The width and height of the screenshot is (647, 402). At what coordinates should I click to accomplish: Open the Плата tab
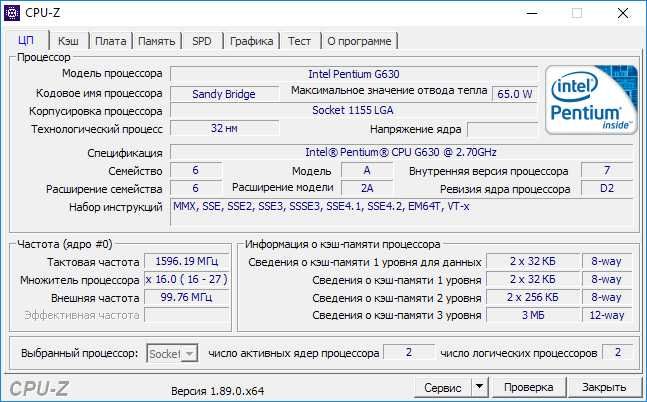pos(111,41)
